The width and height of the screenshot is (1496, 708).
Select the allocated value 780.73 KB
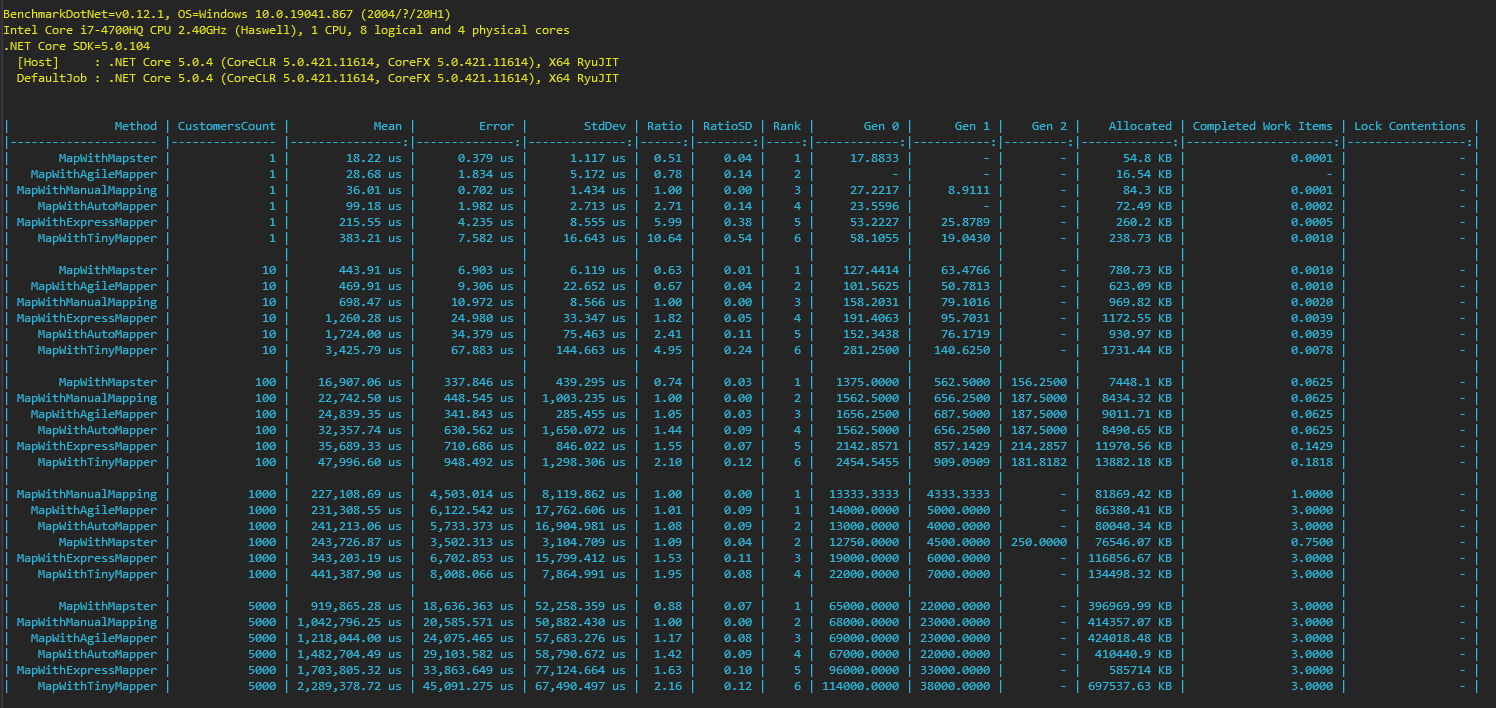(1140, 270)
